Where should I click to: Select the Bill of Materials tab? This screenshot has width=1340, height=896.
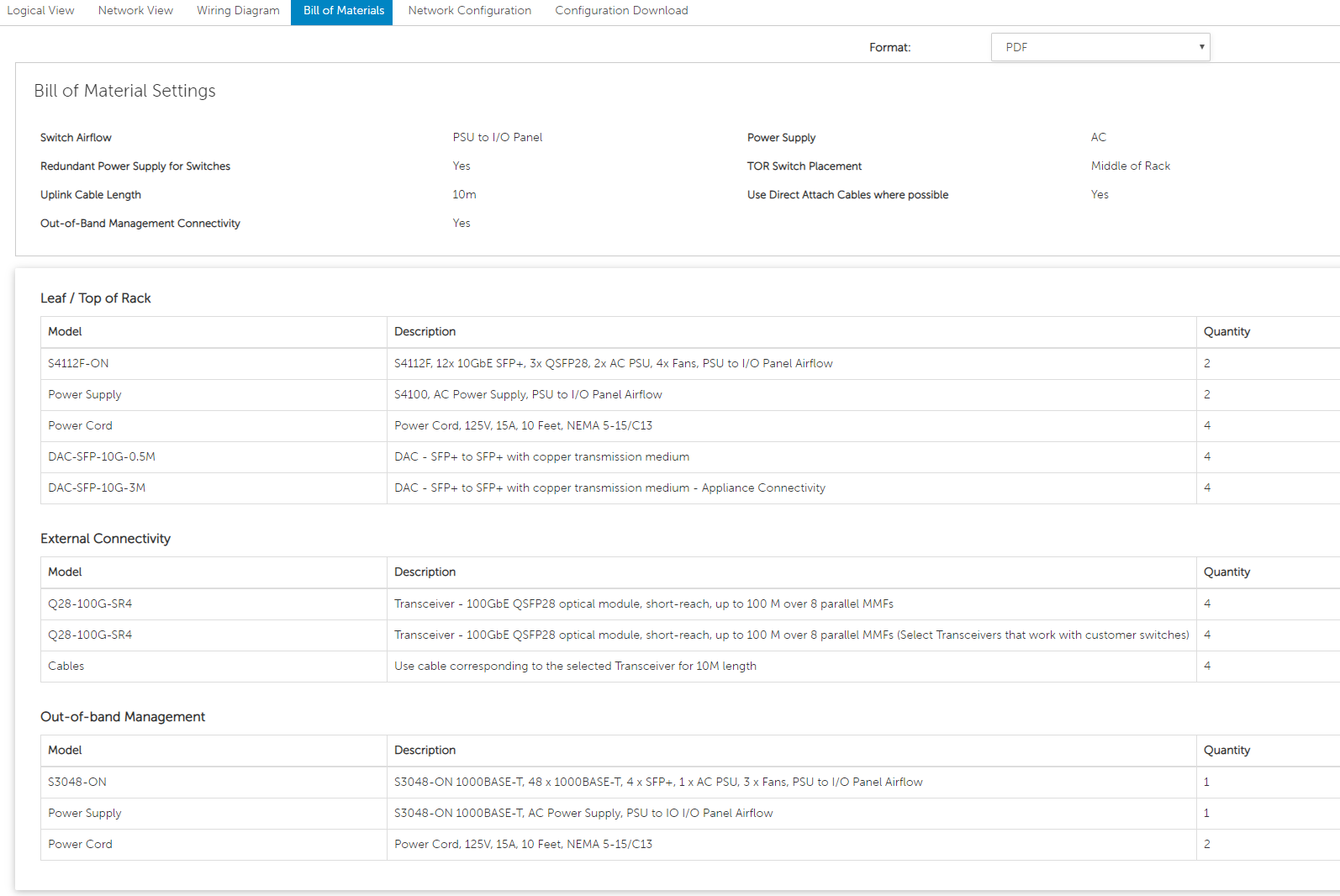coord(343,11)
